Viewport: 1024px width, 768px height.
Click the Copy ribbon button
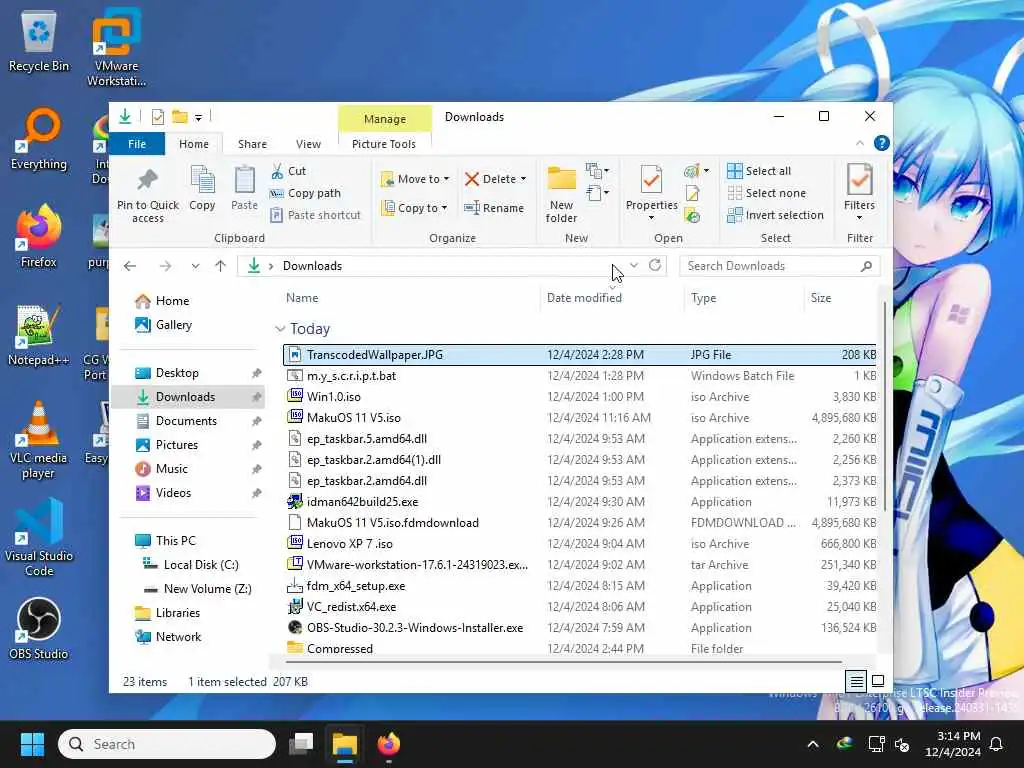tap(202, 188)
